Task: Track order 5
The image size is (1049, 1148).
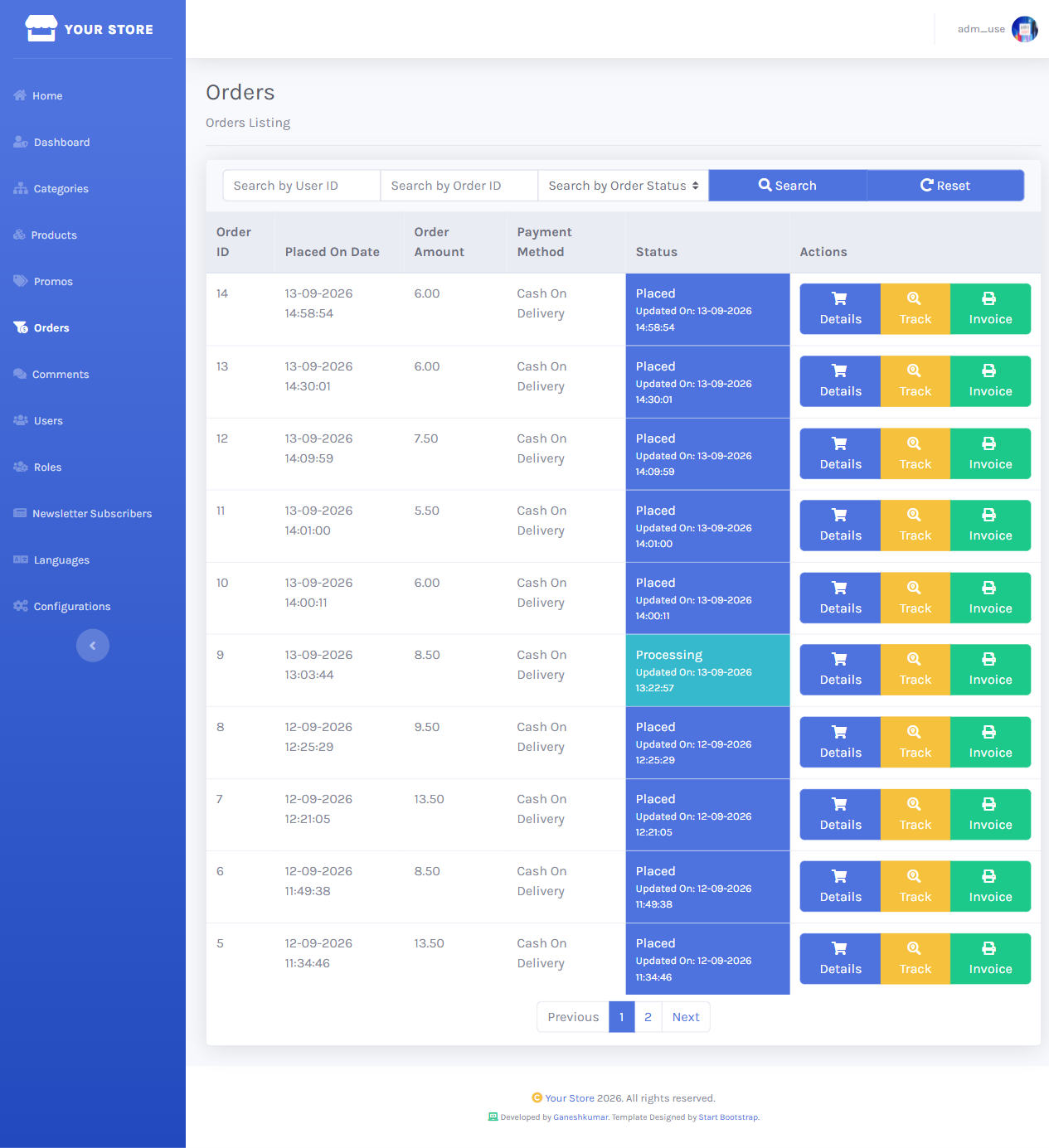Action: click(x=915, y=958)
